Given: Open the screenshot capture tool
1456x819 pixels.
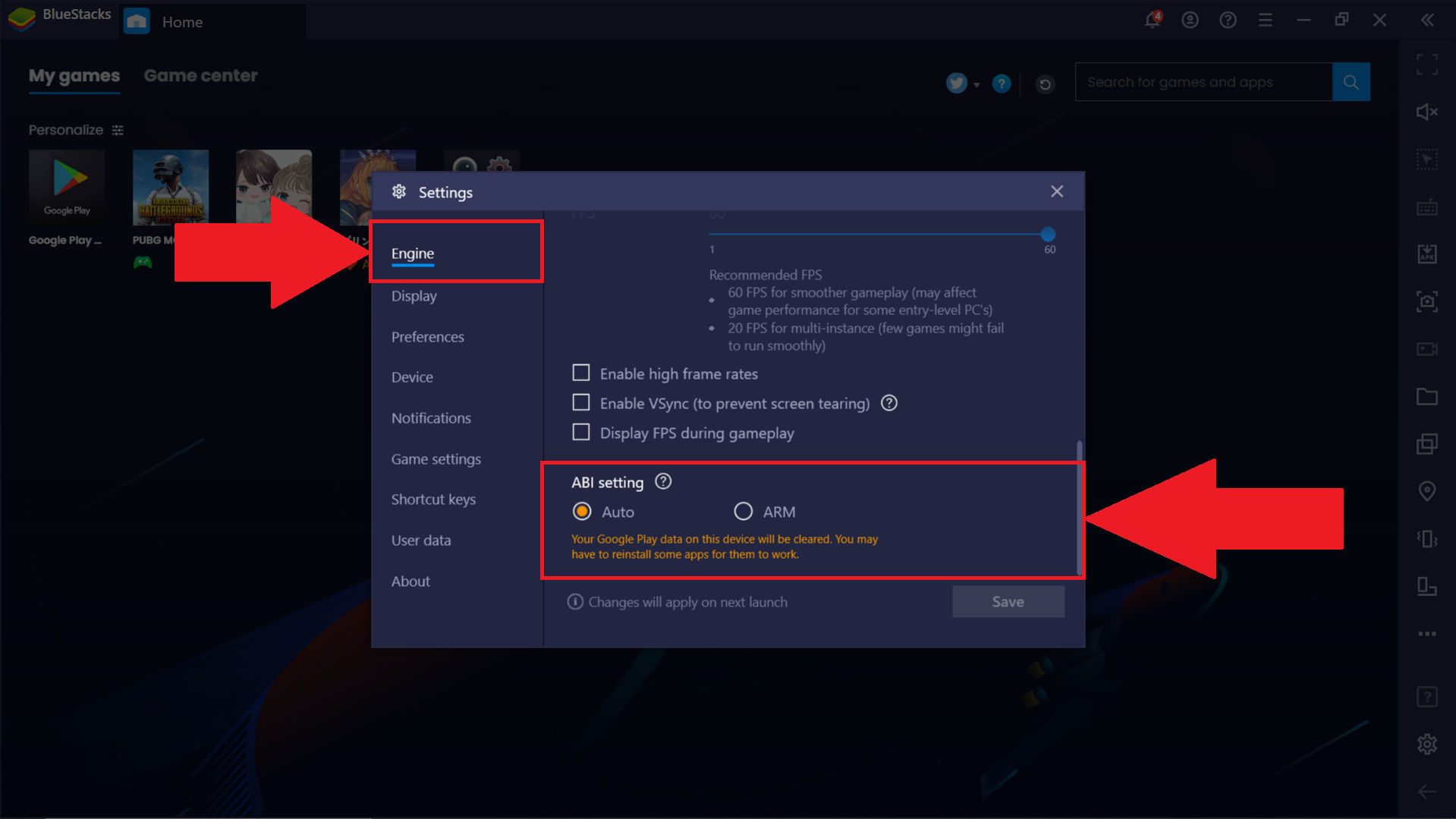Looking at the screenshot, I should (x=1426, y=302).
